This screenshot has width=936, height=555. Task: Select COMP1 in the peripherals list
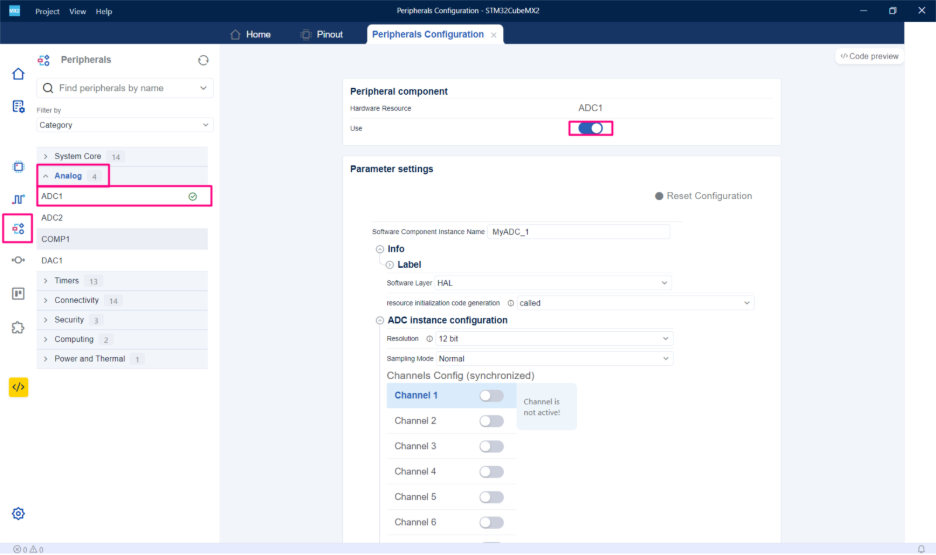click(122, 239)
